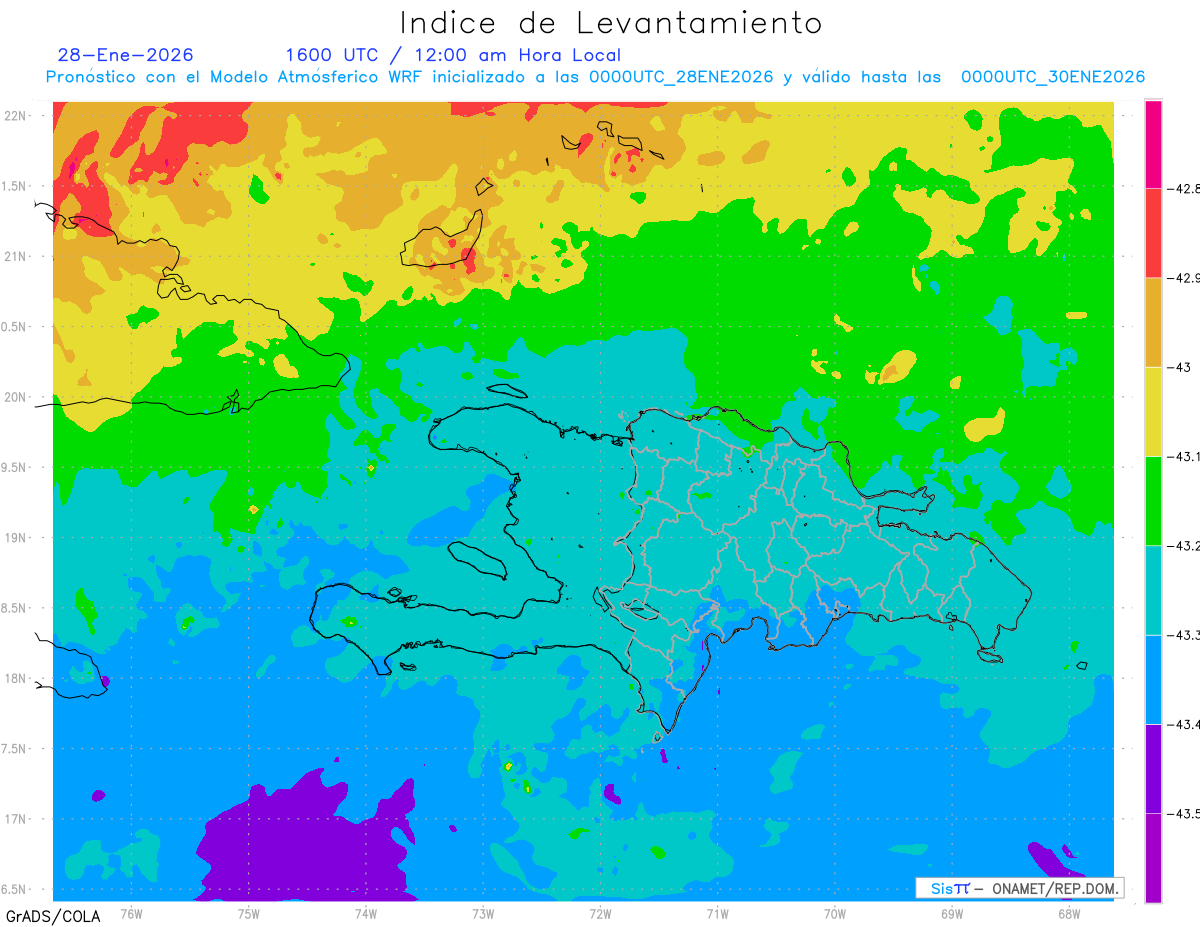The image size is (1200, 927).
Task: Click the '-43.1' legend value
Action: [1183, 457]
